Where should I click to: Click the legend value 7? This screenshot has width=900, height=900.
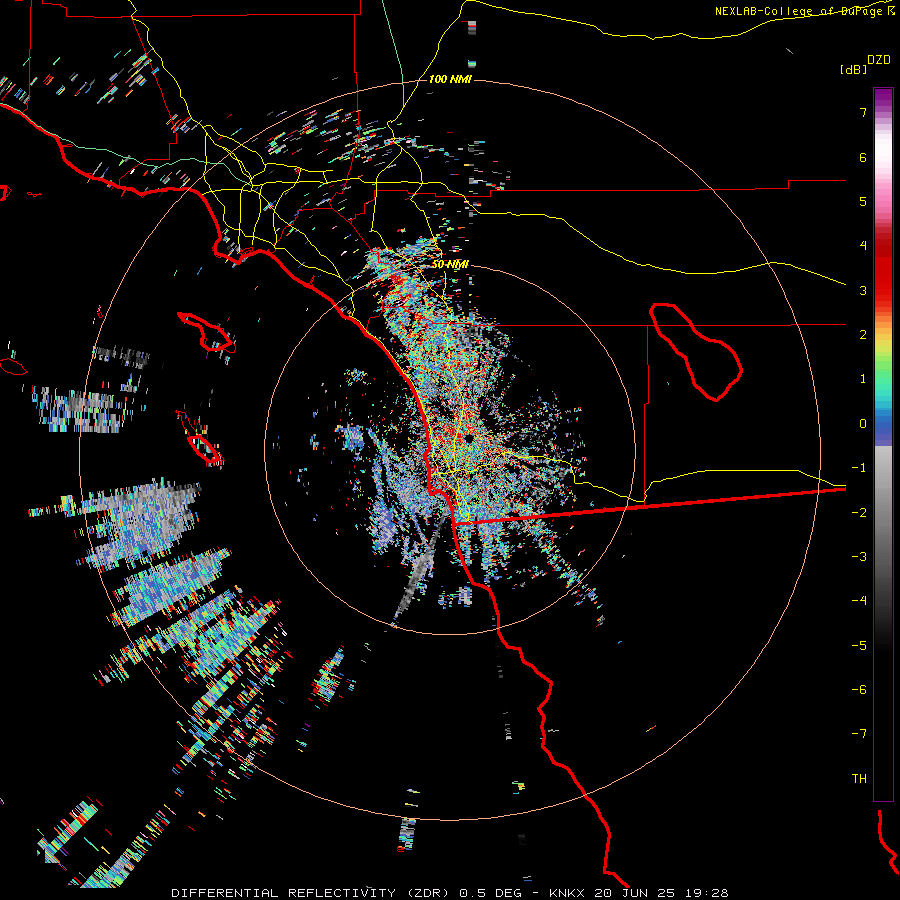(863, 112)
